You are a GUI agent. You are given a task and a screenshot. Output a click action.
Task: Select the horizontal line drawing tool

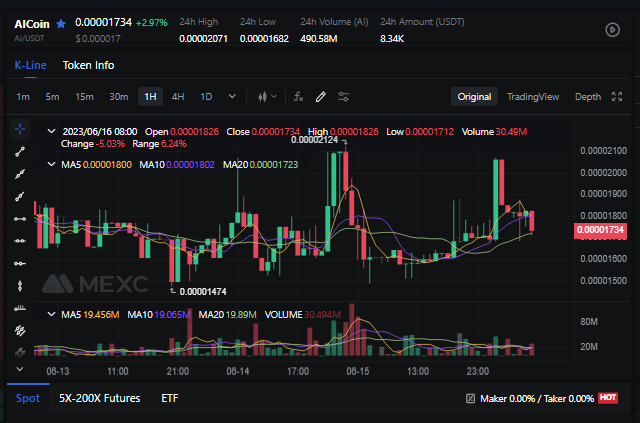[x=20, y=241]
